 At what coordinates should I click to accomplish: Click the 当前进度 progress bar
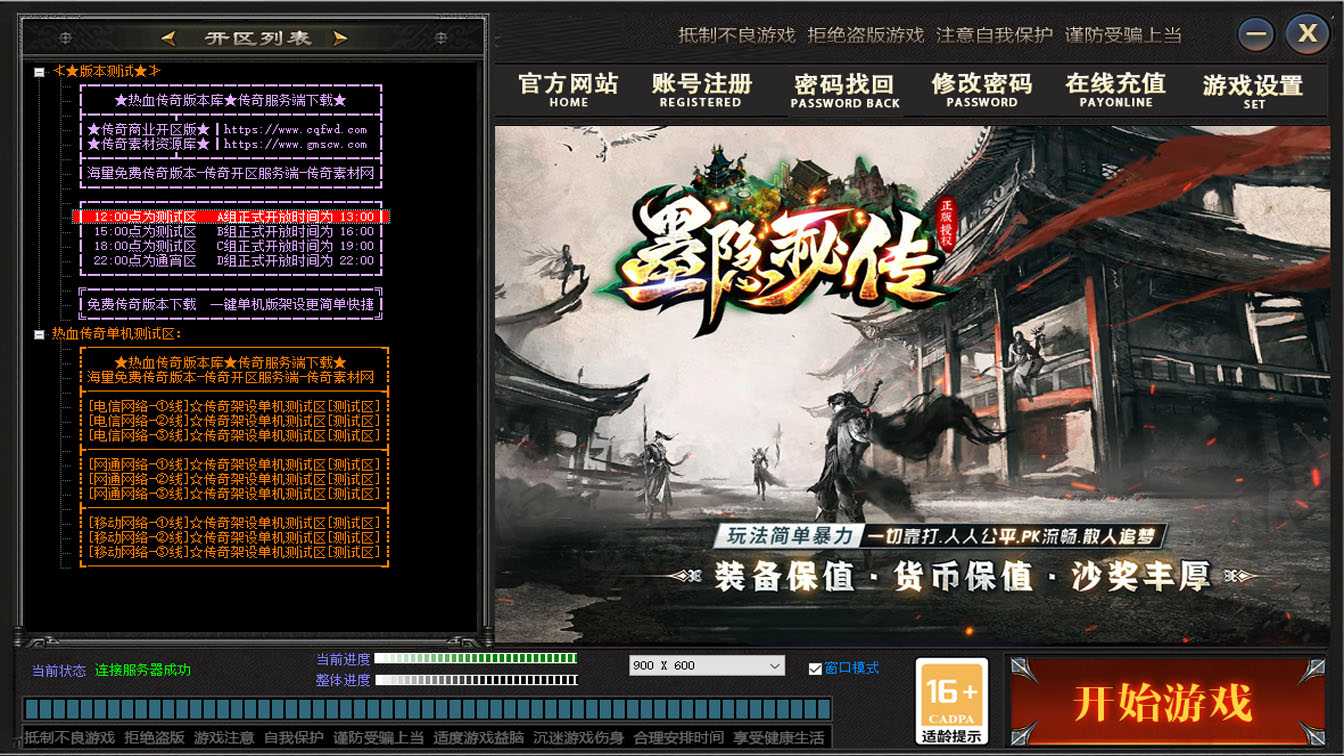(x=476, y=659)
